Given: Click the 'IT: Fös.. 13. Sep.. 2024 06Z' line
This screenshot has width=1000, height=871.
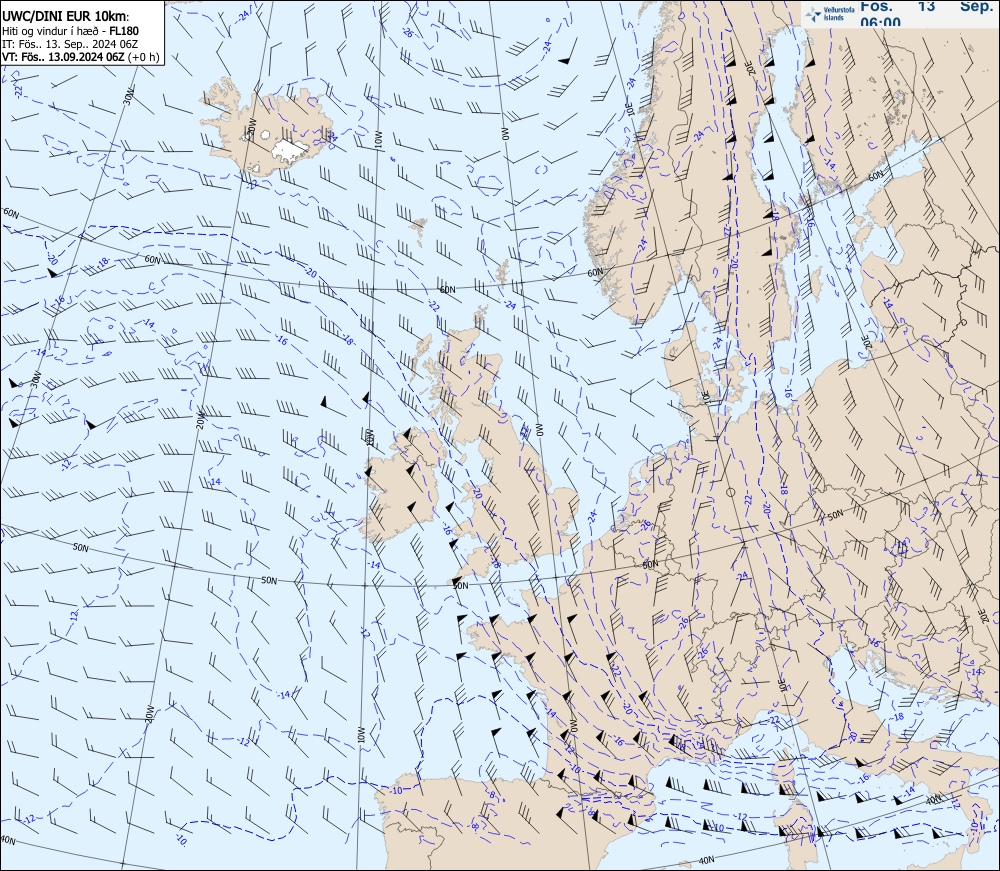Looking at the screenshot, I should (x=70, y=44).
